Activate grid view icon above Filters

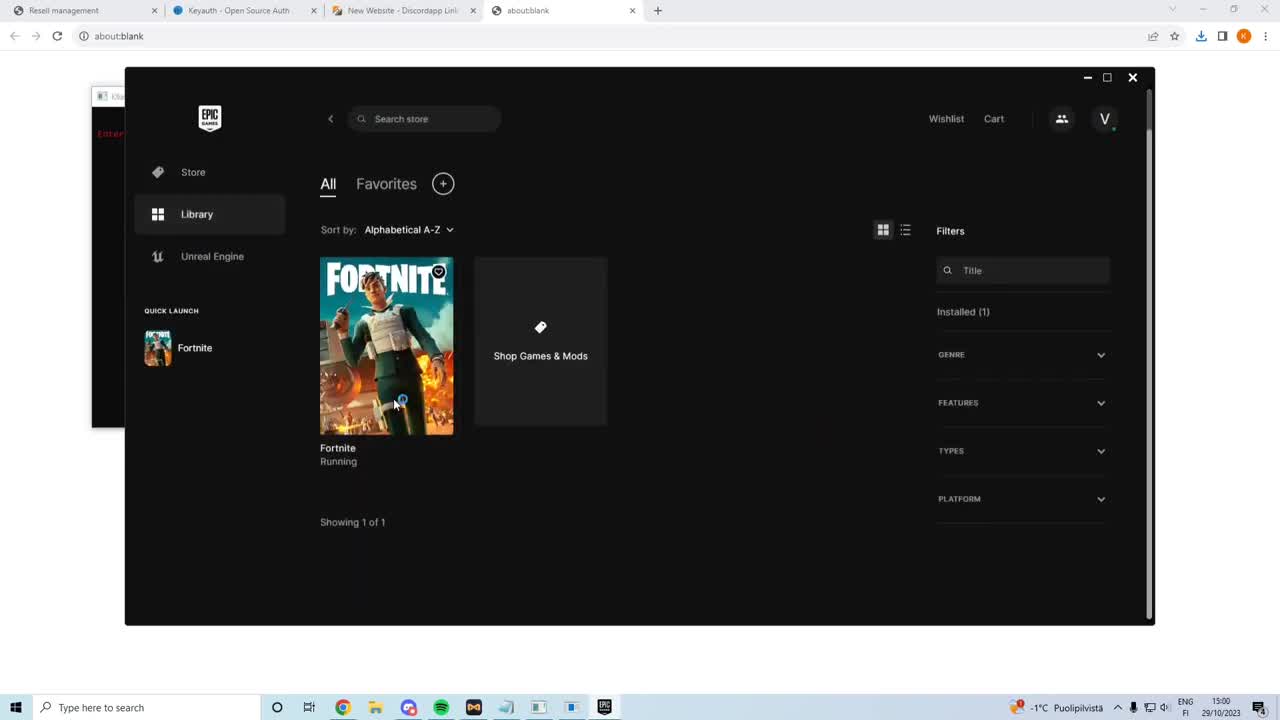[x=883, y=230]
